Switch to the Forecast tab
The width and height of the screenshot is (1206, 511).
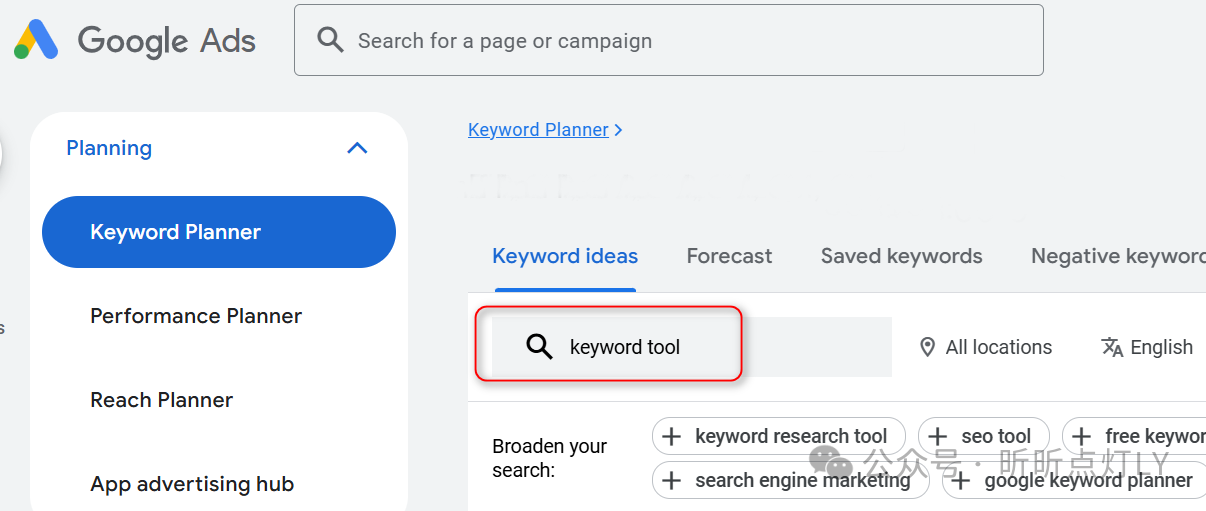(729, 256)
